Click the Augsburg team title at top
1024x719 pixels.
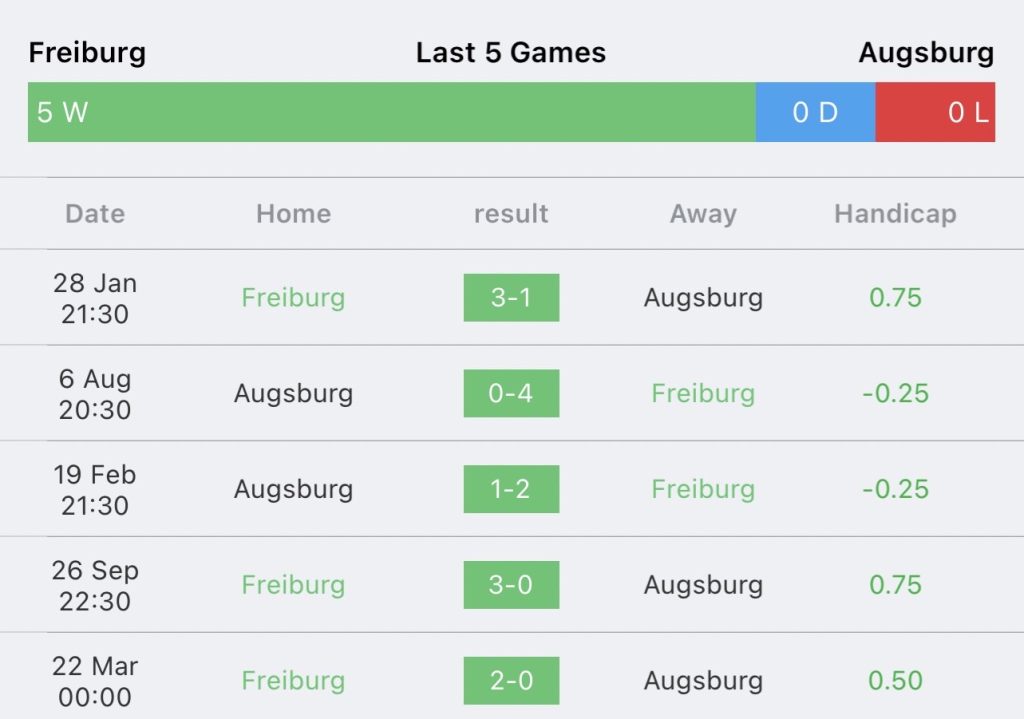(x=927, y=53)
